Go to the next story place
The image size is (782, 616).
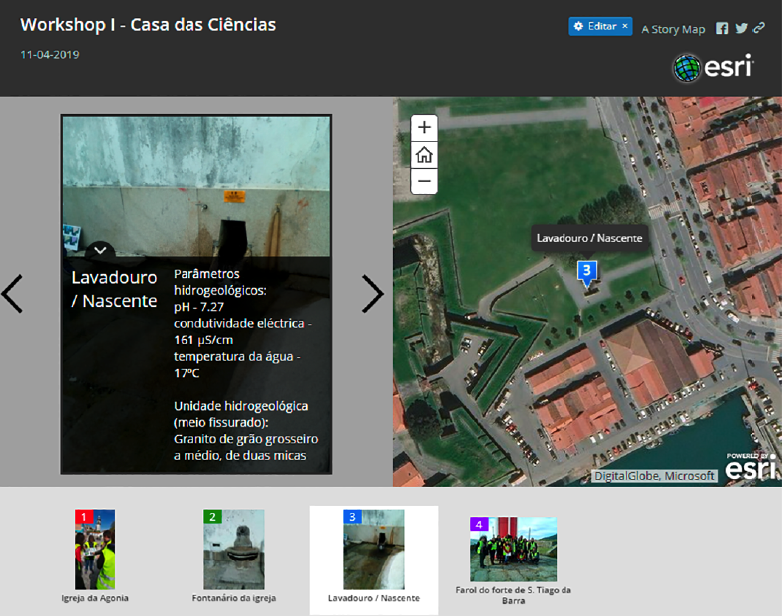point(372,294)
